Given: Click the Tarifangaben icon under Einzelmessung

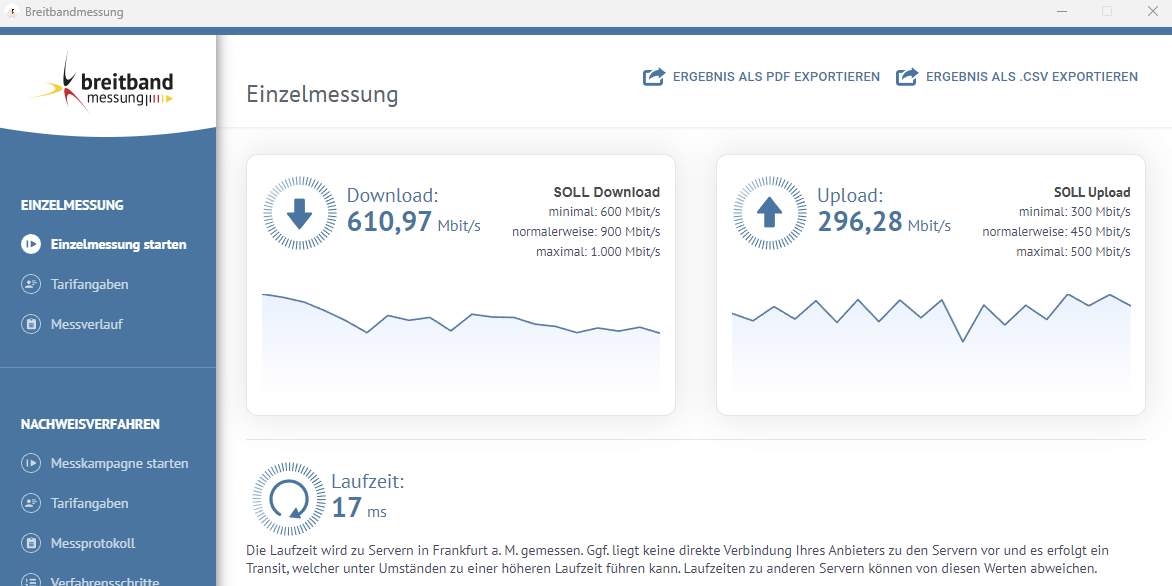Looking at the screenshot, I should [x=31, y=284].
